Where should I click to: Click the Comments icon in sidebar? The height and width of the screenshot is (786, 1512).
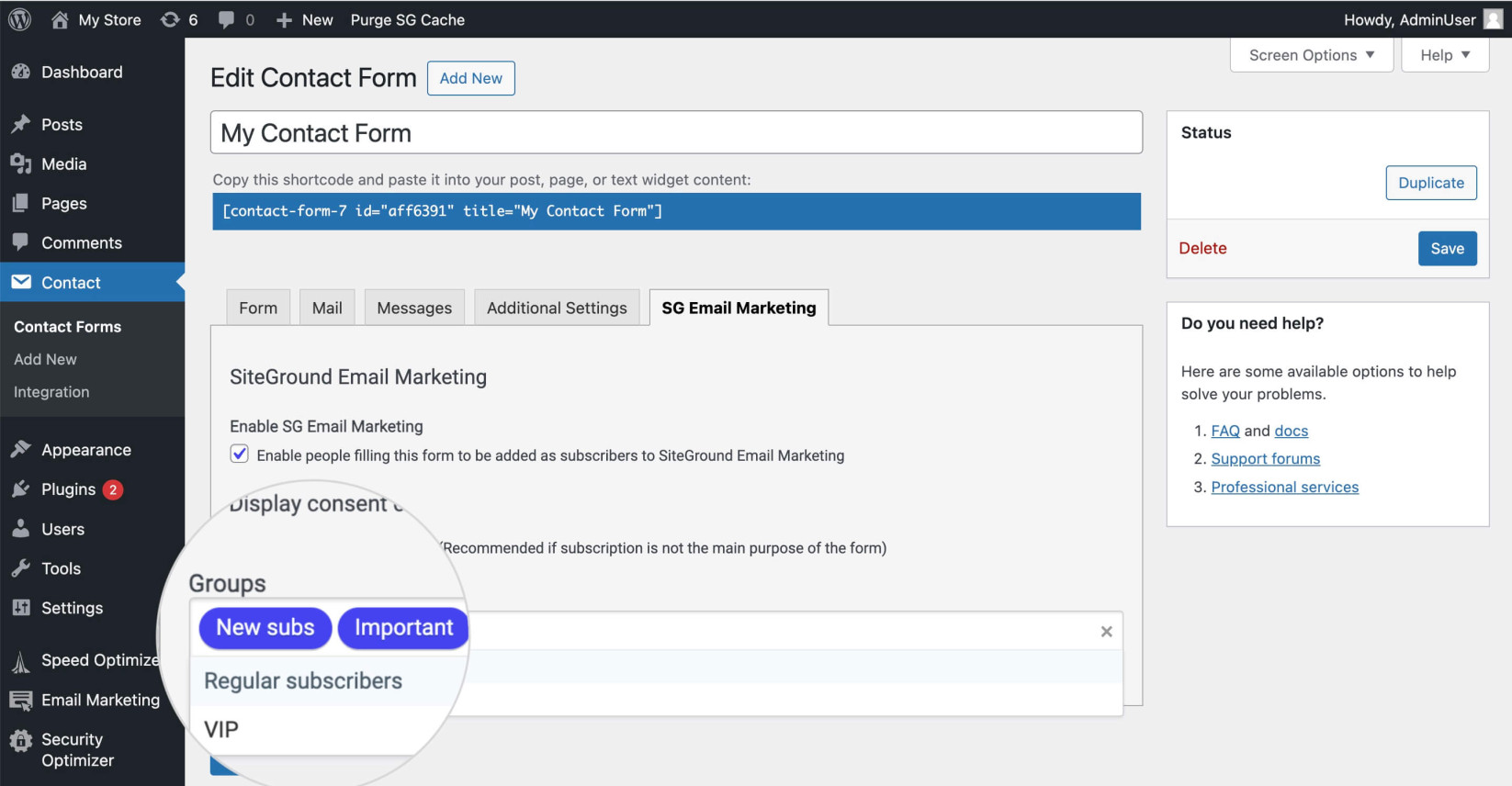21,242
